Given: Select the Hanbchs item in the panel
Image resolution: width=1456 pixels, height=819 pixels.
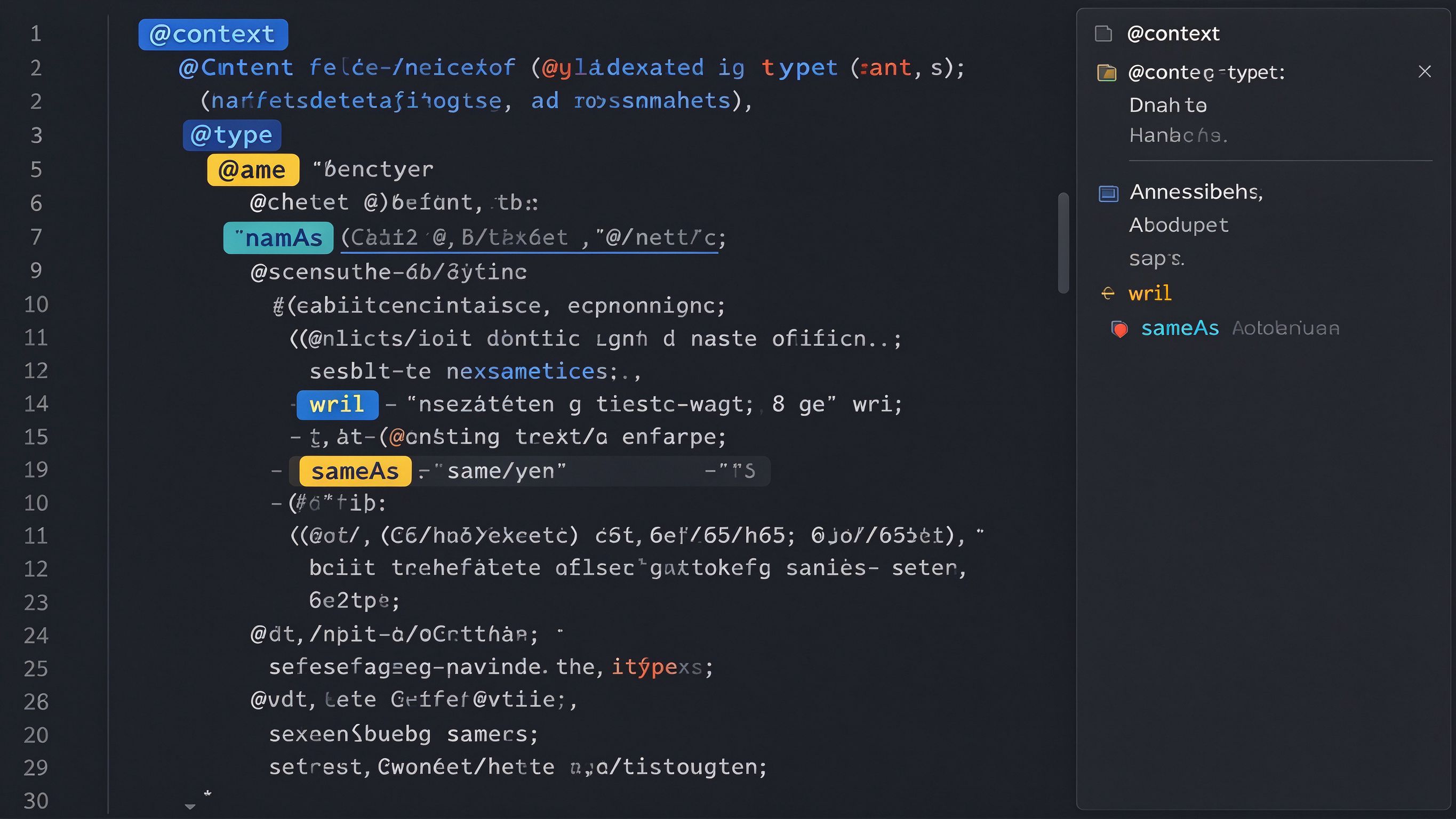Looking at the screenshot, I should [x=1178, y=135].
